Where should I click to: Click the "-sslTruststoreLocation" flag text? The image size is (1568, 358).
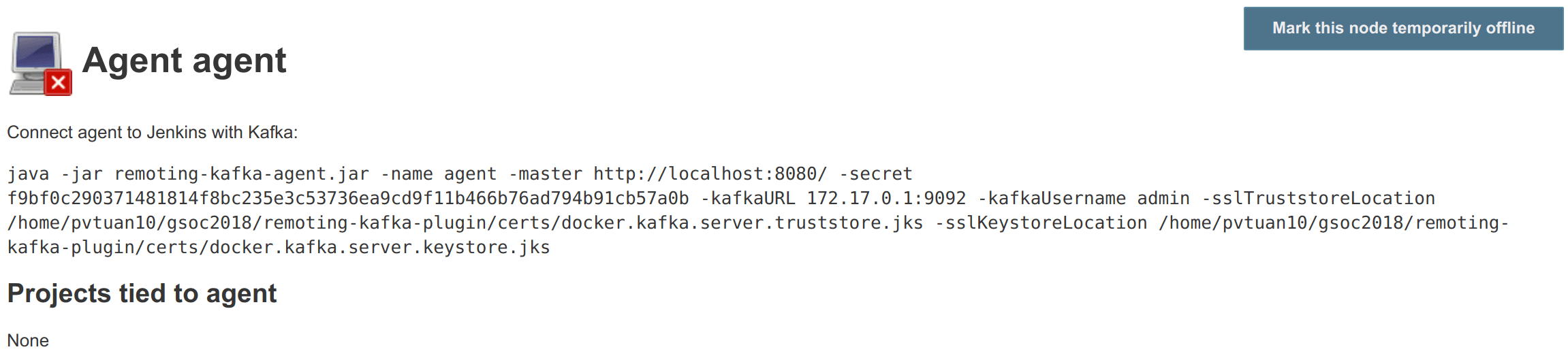point(1318,199)
